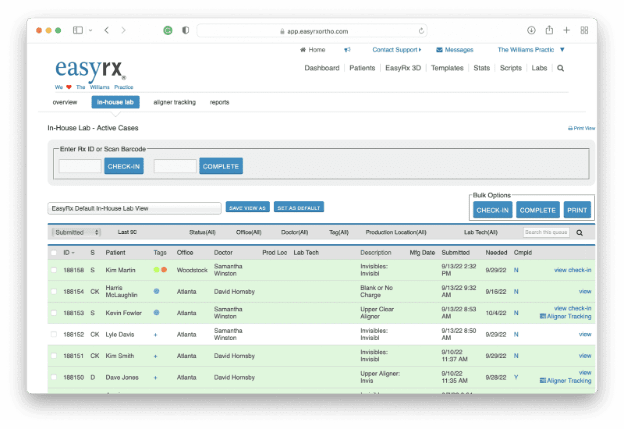Open the Doctor(All) filter
Screen dimensions: 624x430
[294, 232]
